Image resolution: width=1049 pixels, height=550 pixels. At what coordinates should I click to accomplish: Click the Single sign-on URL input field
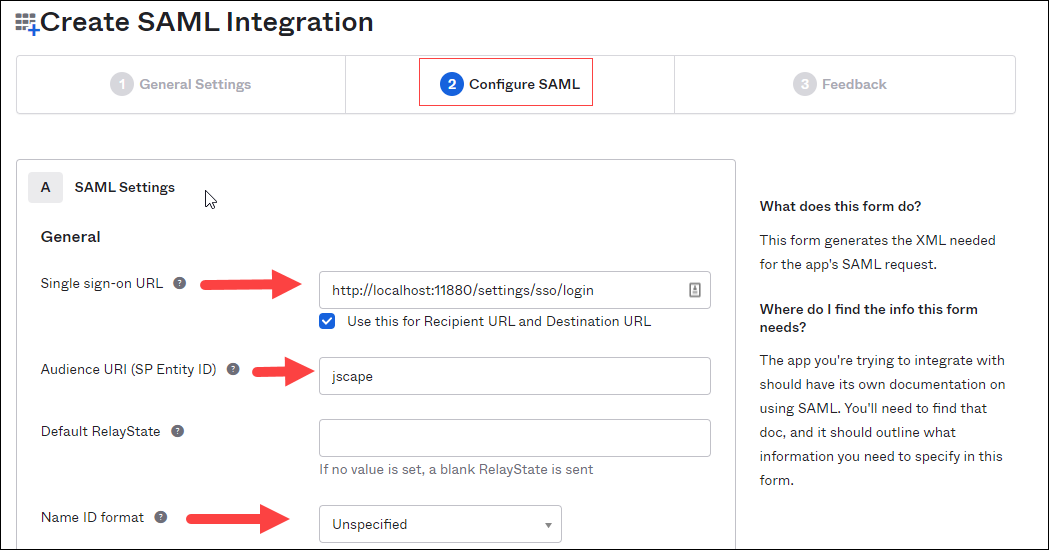coord(514,290)
